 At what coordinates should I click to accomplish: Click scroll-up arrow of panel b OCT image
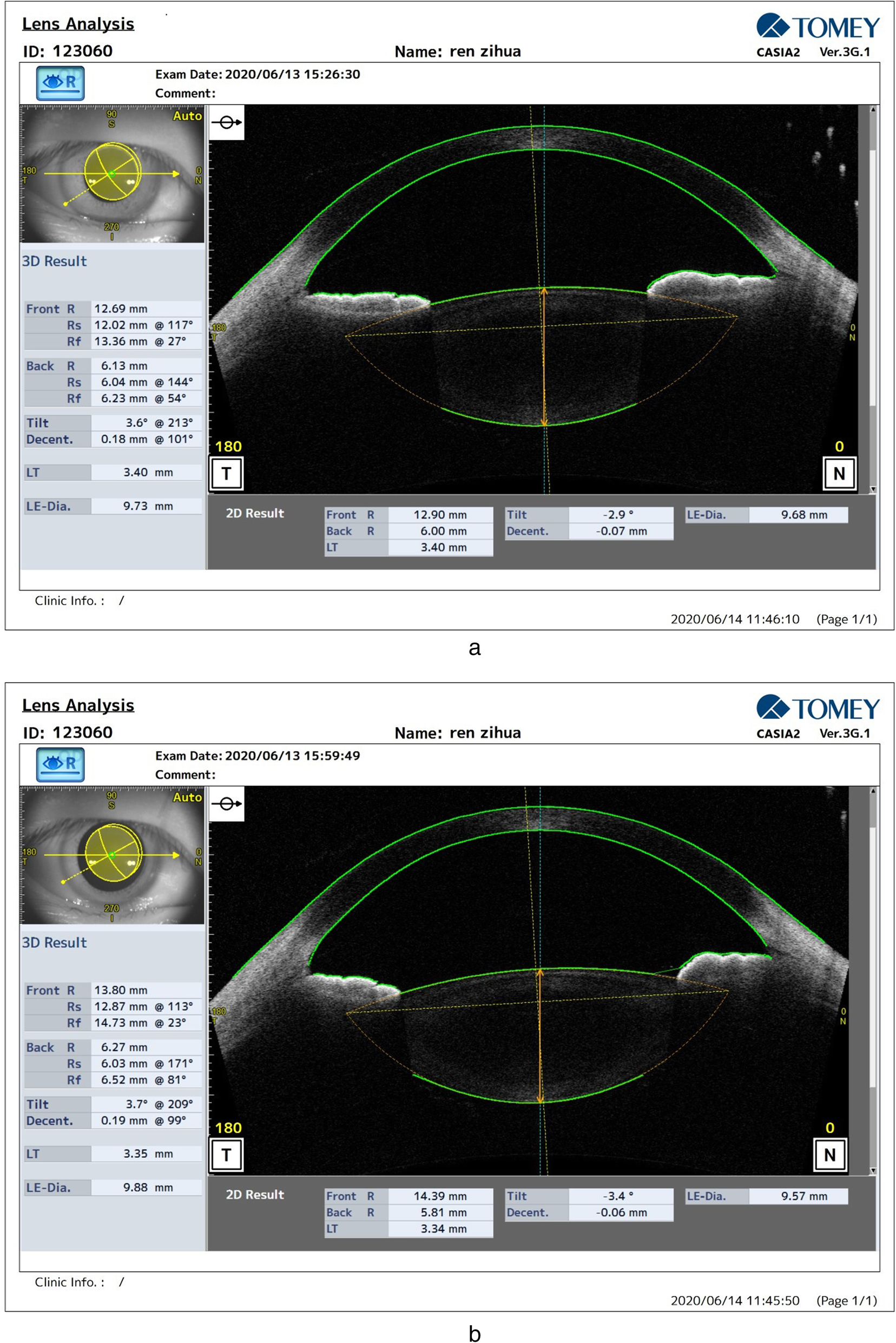pyautogui.click(x=873, y=791)
